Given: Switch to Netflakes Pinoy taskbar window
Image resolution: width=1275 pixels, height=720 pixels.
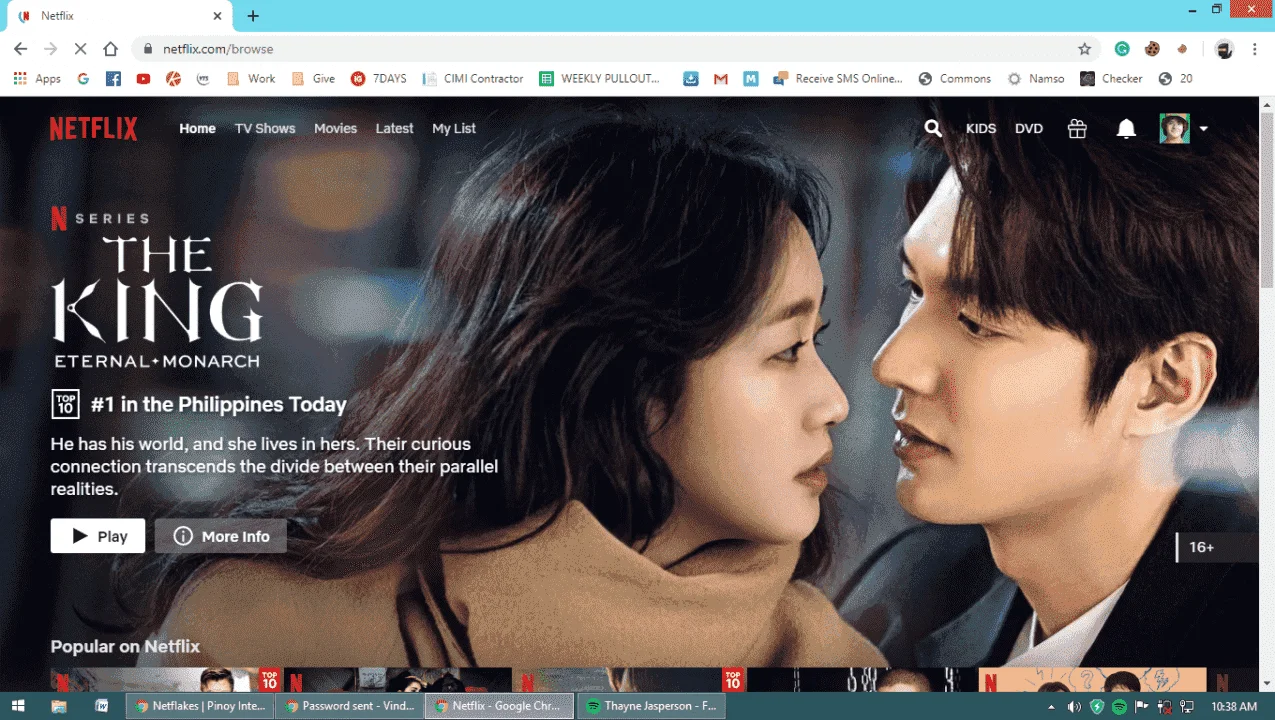Looking at the screenshot, I should 200,706.
